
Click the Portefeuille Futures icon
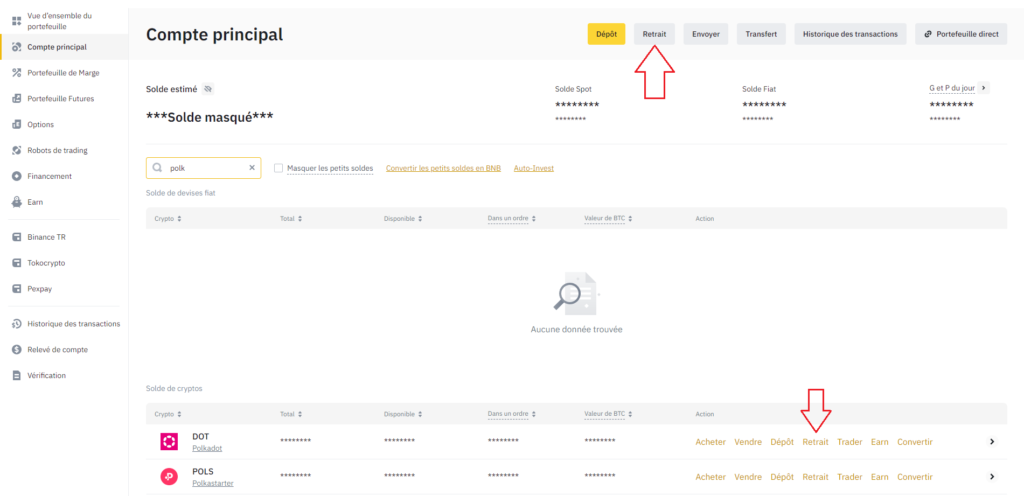coord(17,99)
